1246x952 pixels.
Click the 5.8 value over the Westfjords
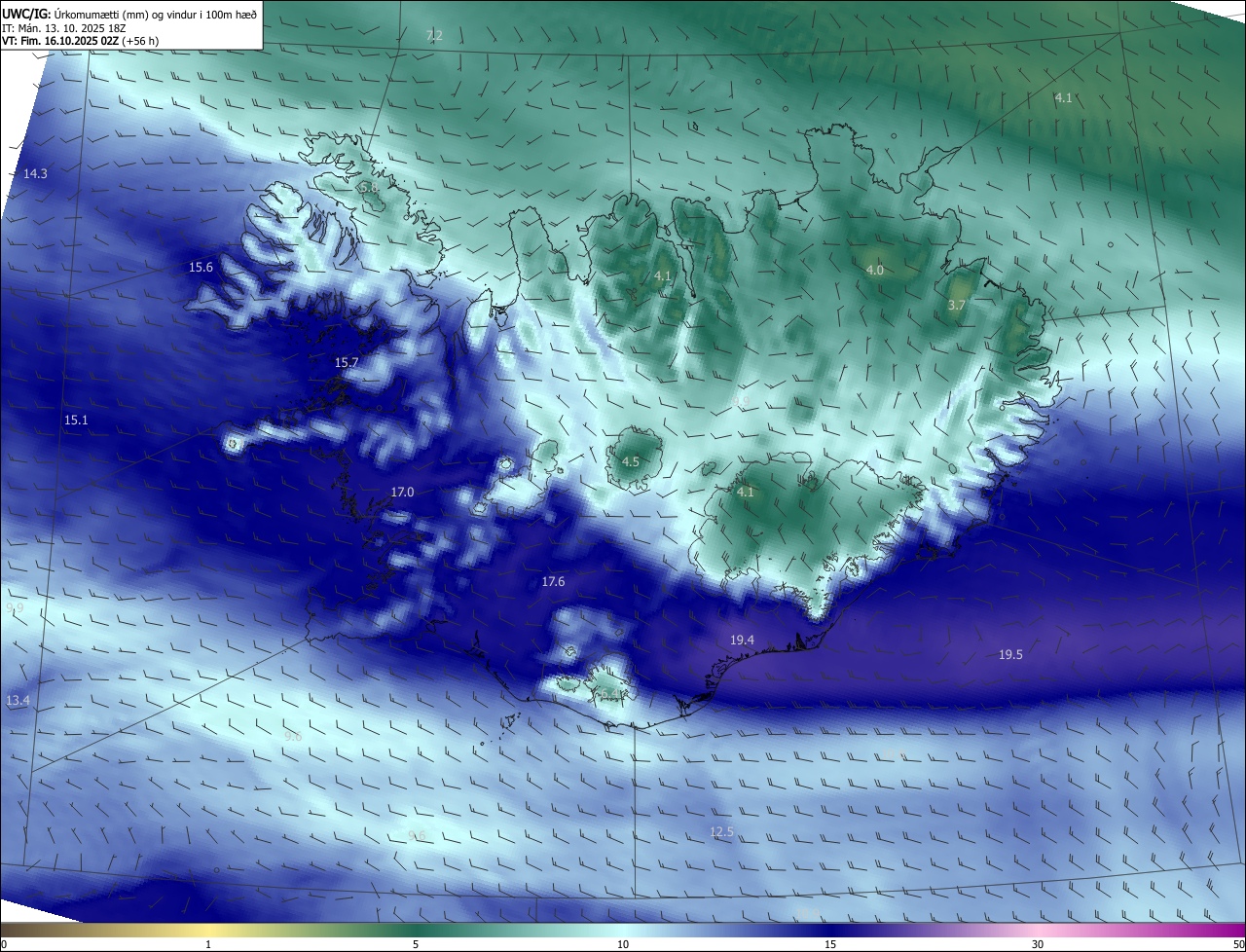pos(368,187)
